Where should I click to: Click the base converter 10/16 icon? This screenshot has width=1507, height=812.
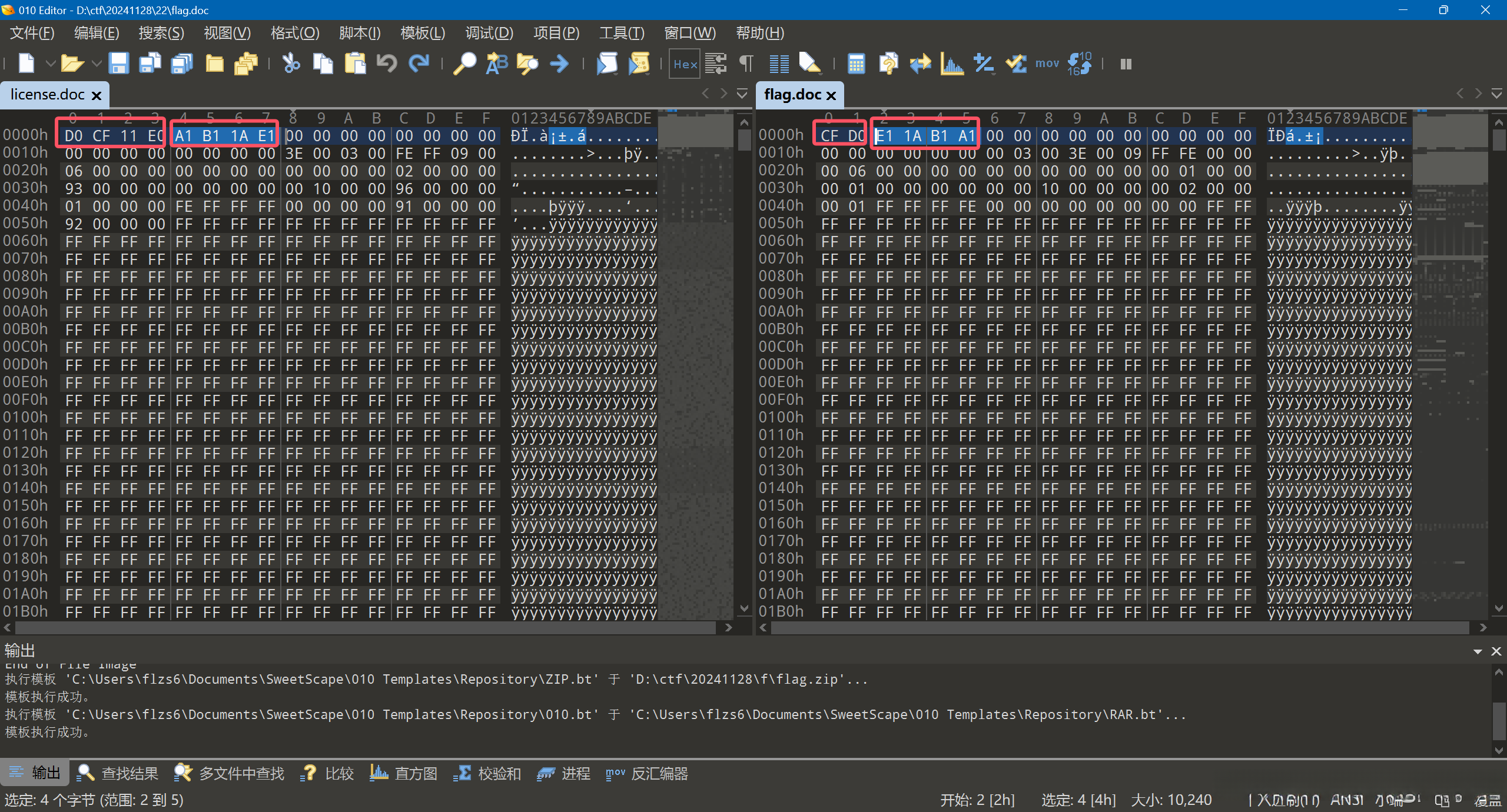[x=1079, y=64]
